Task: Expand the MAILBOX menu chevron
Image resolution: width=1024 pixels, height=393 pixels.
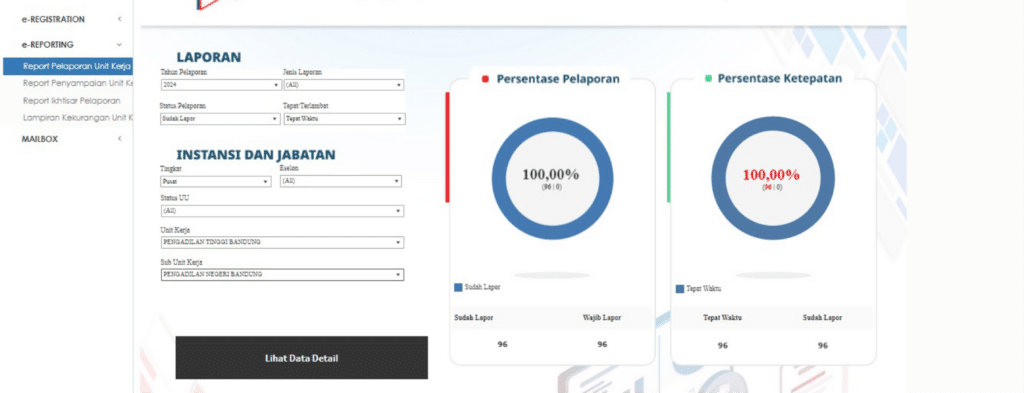Action: tap(120, 139)
